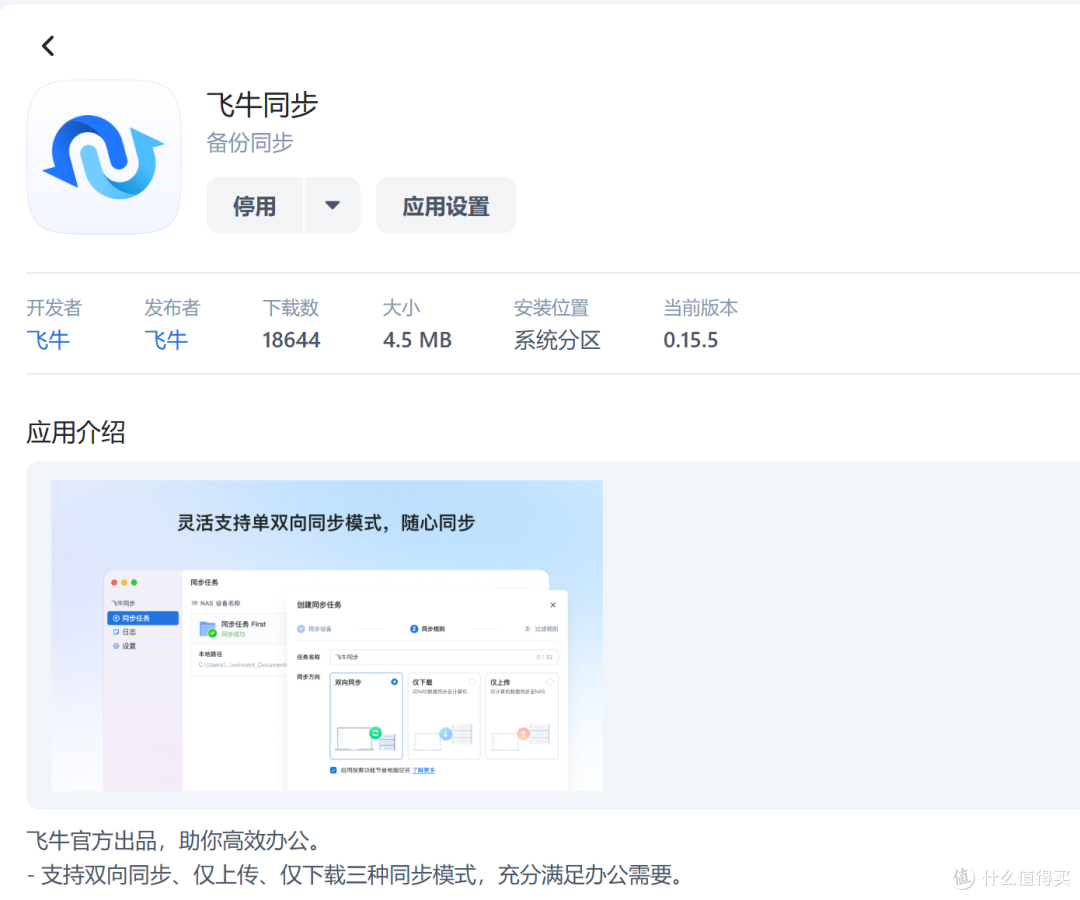Open the 飞牛 link under 开发者
Image resolution: width=1080 pixels, height=900 pixels.
(48, 339)
